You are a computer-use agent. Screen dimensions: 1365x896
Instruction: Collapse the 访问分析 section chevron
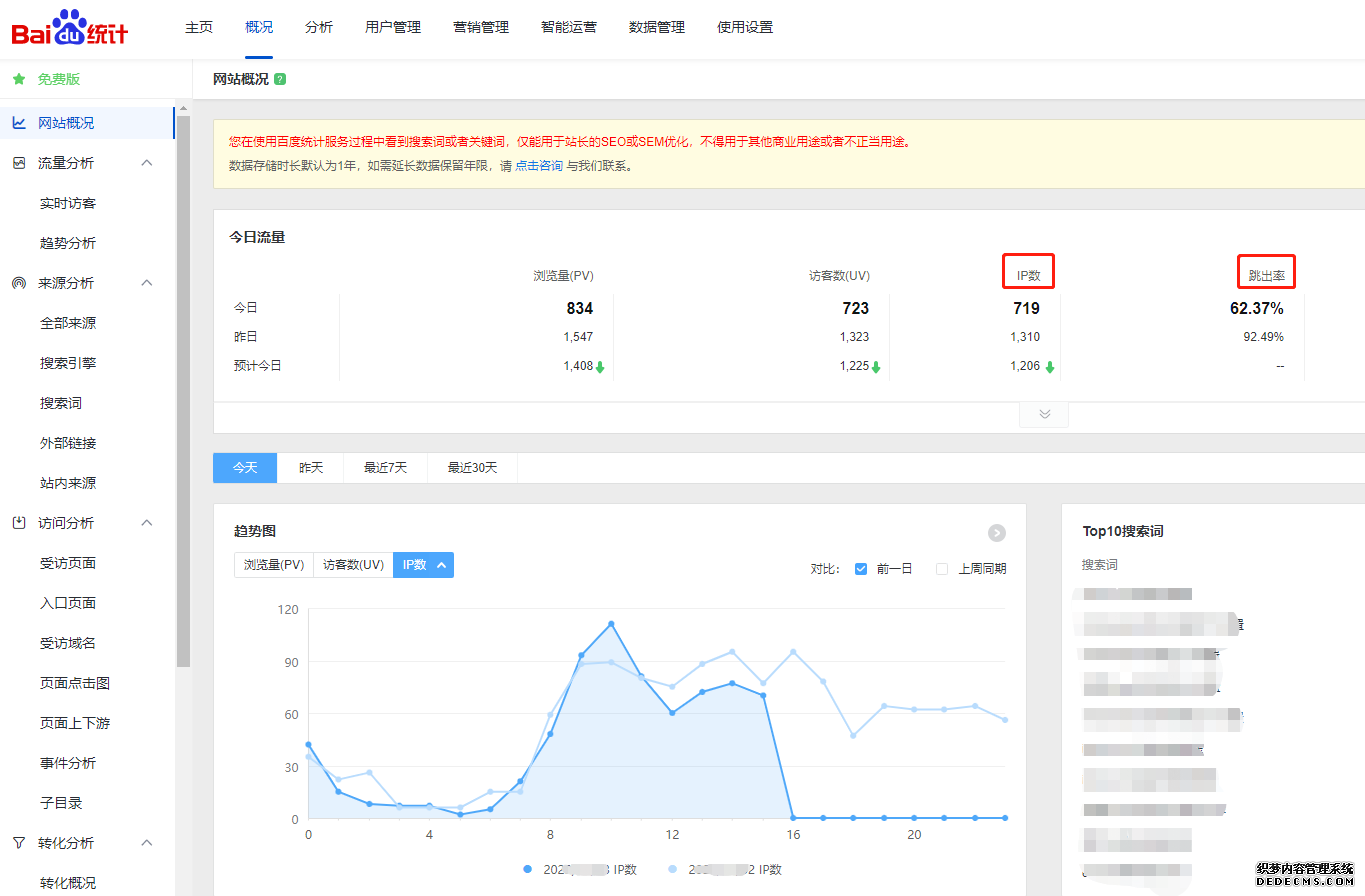point(147,523)
